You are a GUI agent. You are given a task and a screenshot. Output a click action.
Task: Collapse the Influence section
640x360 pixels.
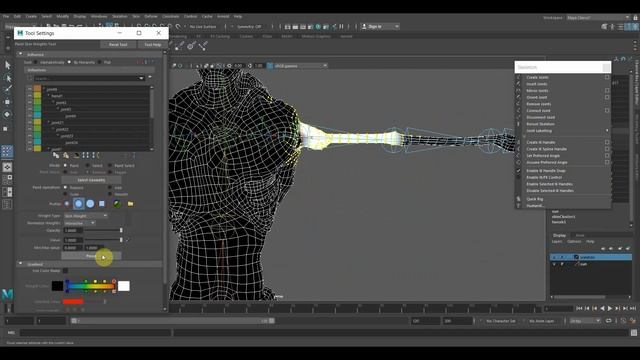20,54
